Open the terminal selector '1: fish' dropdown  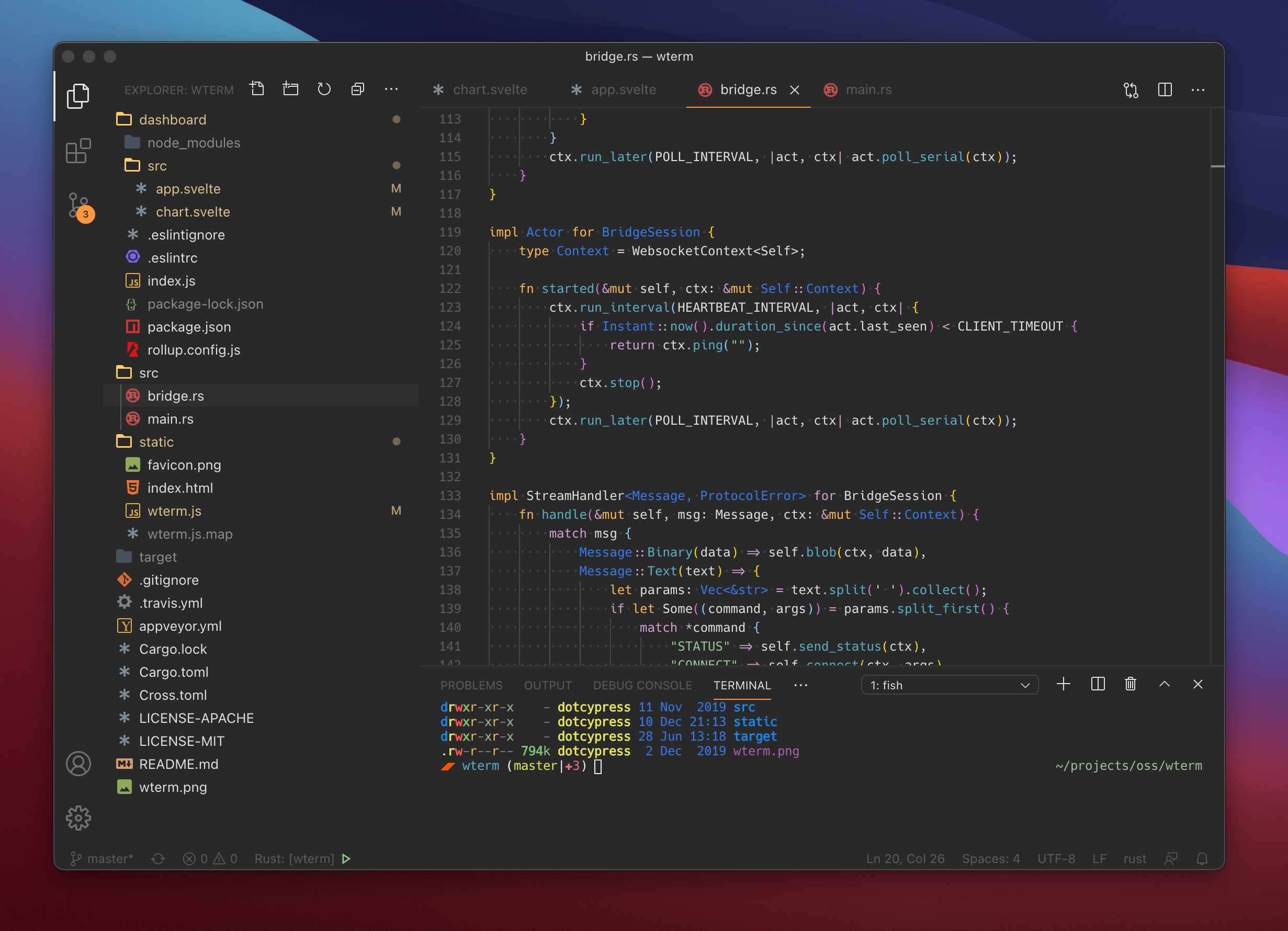[x=950, y=685]
